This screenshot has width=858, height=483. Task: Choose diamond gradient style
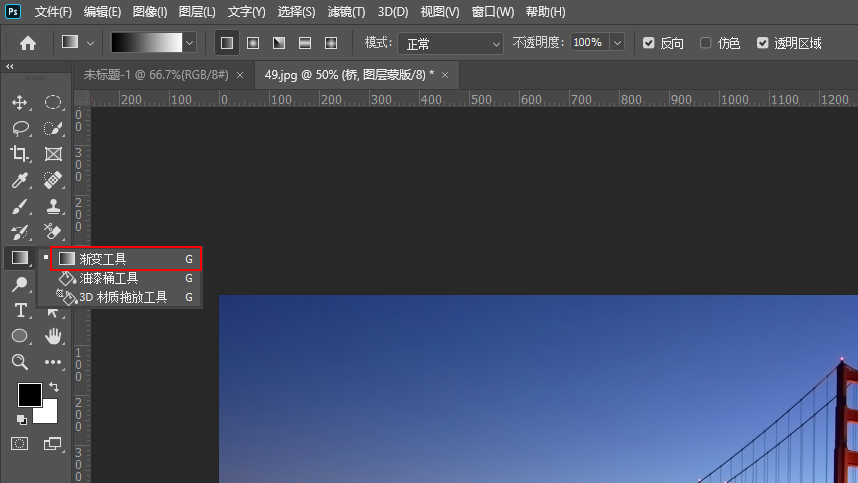tap(331, 43)
